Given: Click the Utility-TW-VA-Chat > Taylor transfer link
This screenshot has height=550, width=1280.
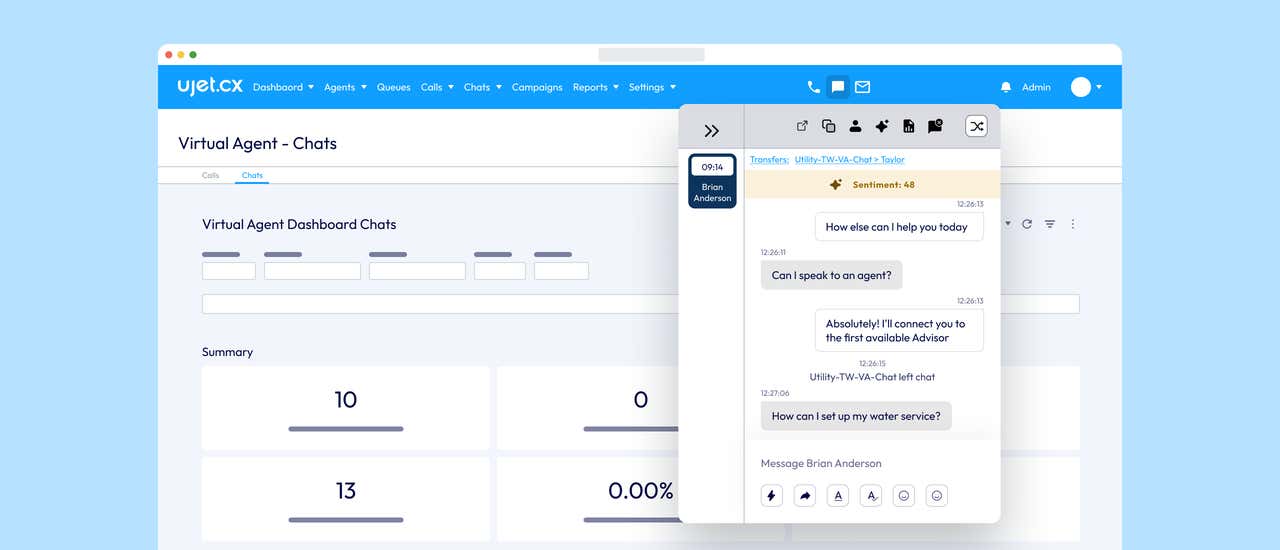Looking at the screenshot, I should click(x=849, y=160).
